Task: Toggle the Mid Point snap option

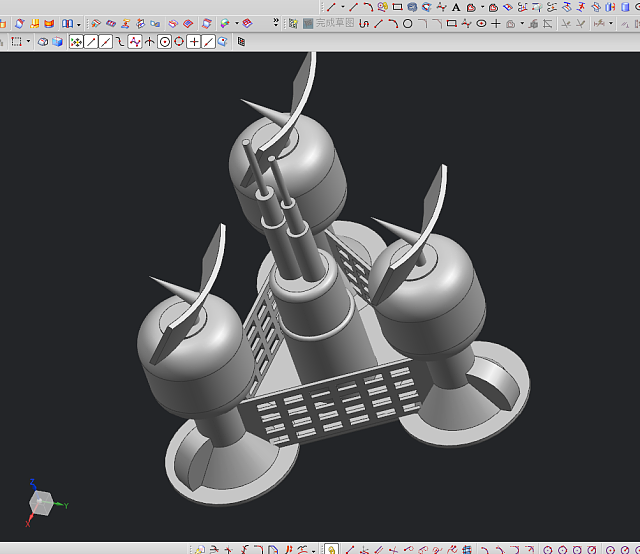Action: (x=106, y=42)
